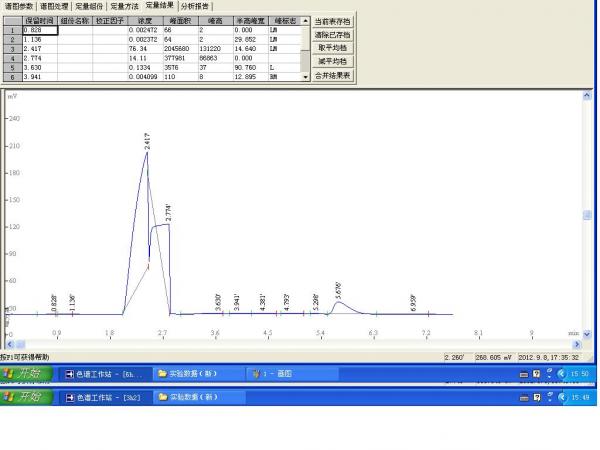Click the 当前表存档 button
The height and width of the screenshot is (450, 600).
coord(332,21)
